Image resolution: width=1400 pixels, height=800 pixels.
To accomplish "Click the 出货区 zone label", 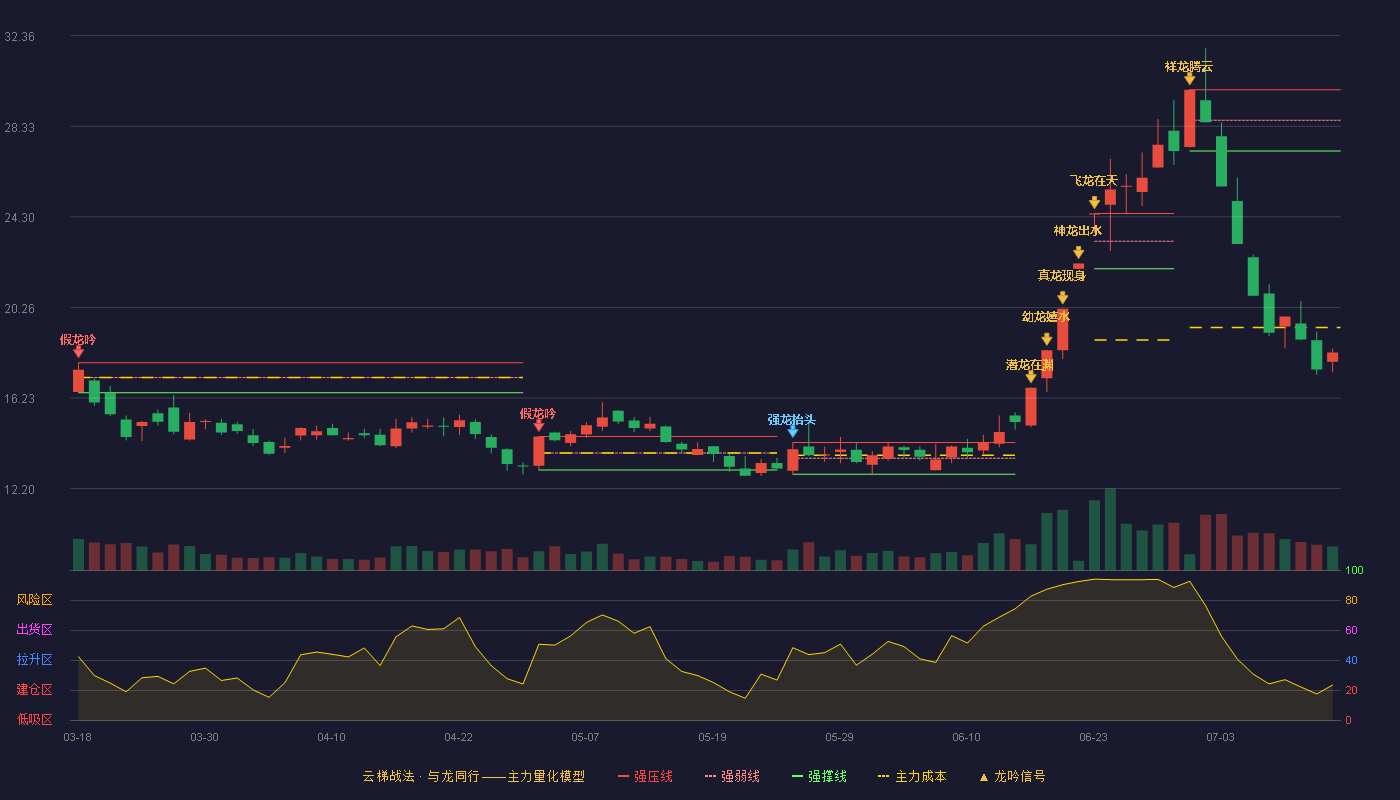I will pos(34,630).
